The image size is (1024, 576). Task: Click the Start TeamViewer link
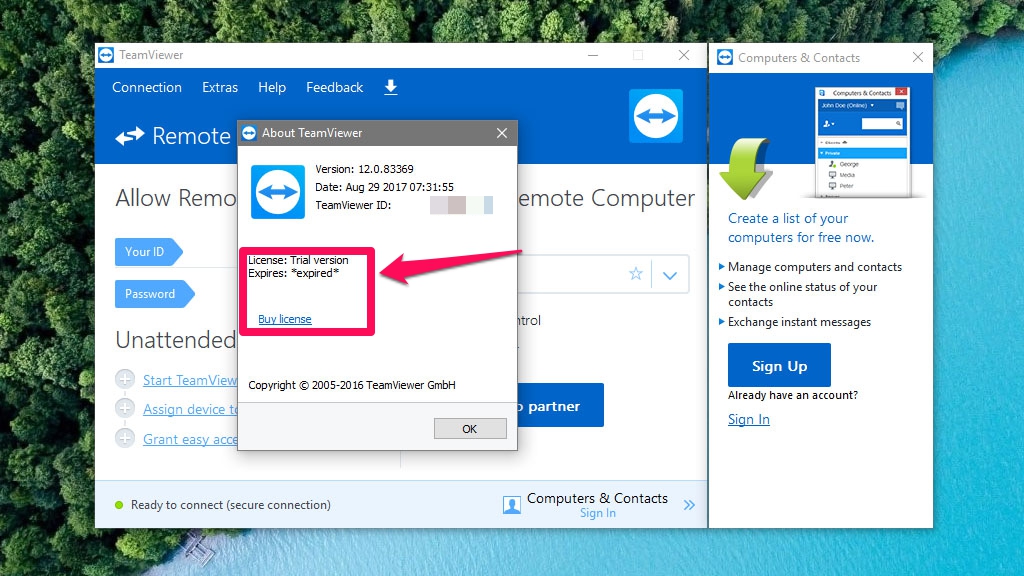[190, 380]
